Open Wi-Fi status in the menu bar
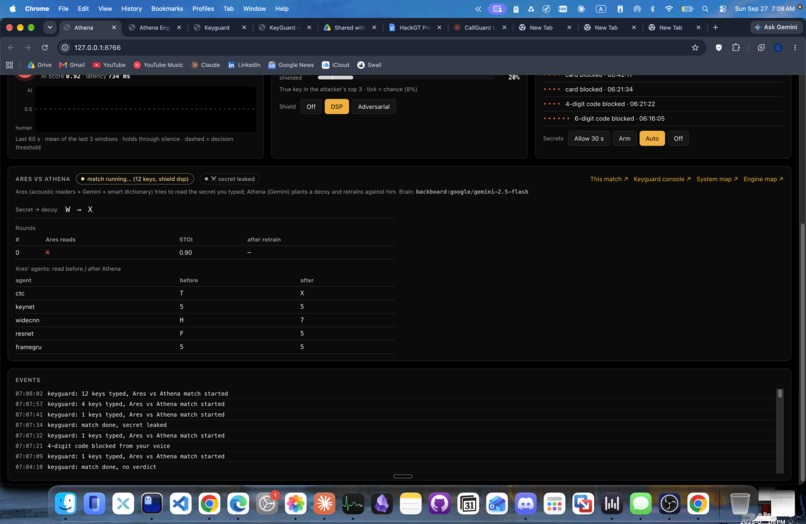This screenshot has width=806, height=524. [669, 9]
